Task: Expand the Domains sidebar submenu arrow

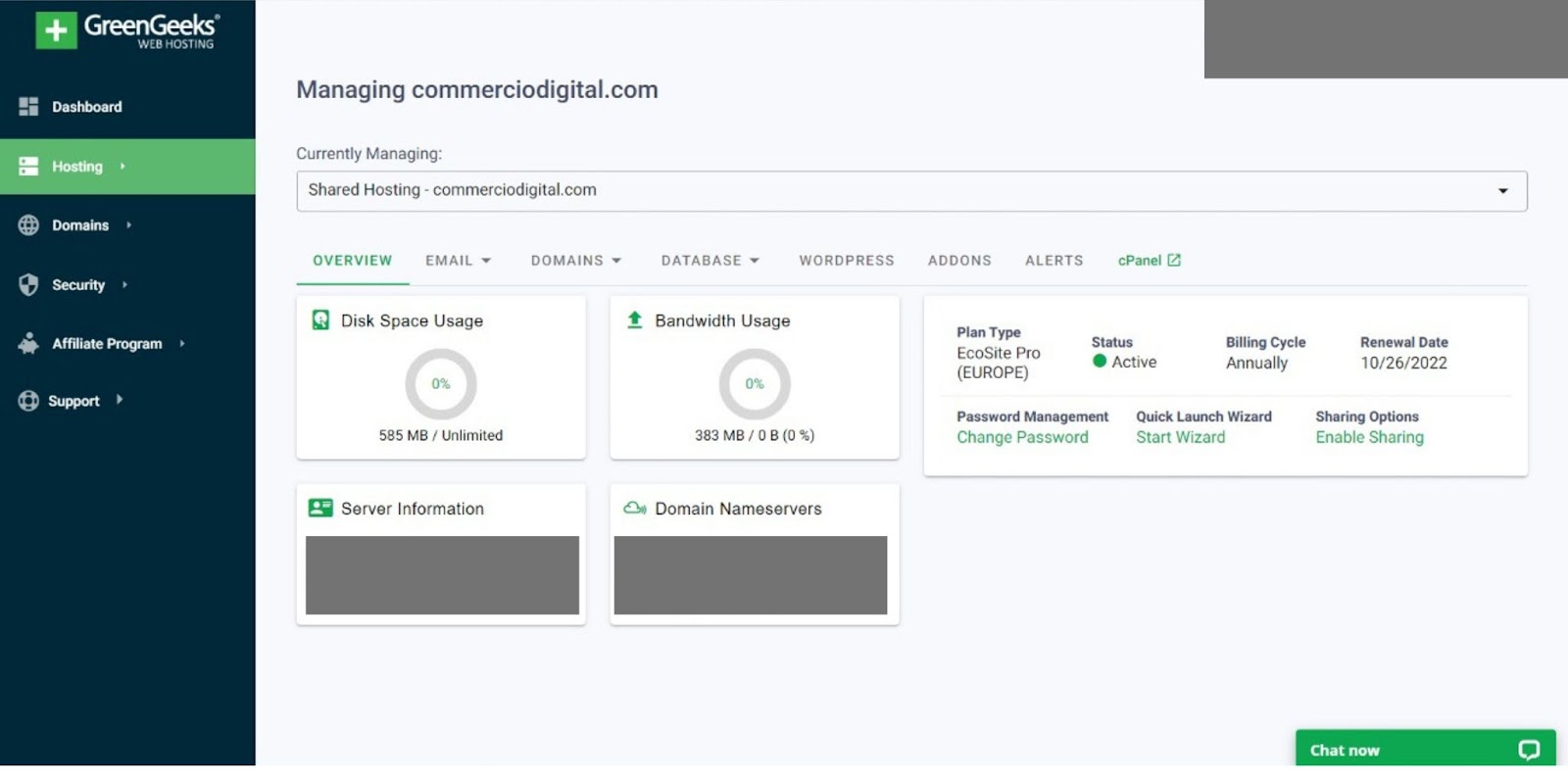Action: click(x=128, y=225)
